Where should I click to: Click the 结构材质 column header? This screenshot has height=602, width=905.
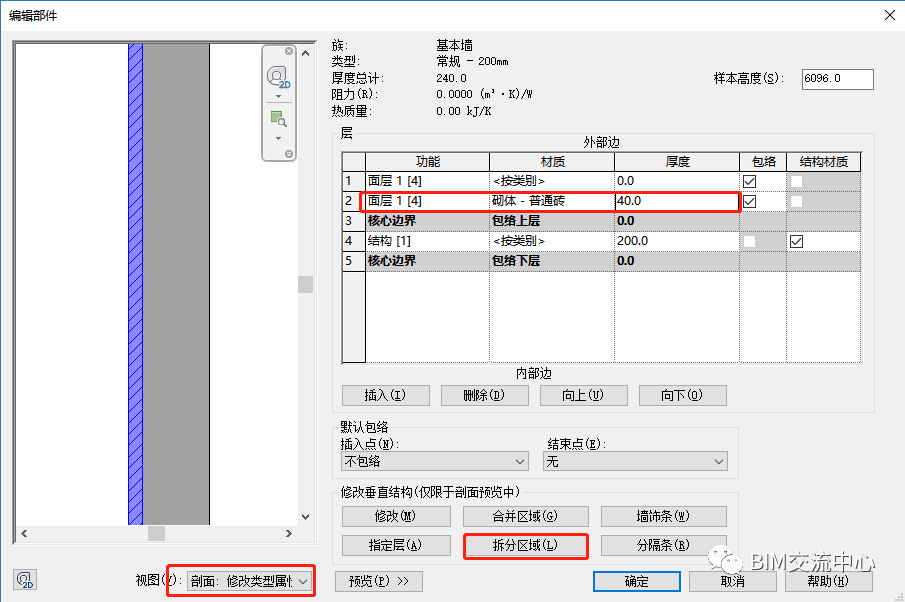point(824,162)
